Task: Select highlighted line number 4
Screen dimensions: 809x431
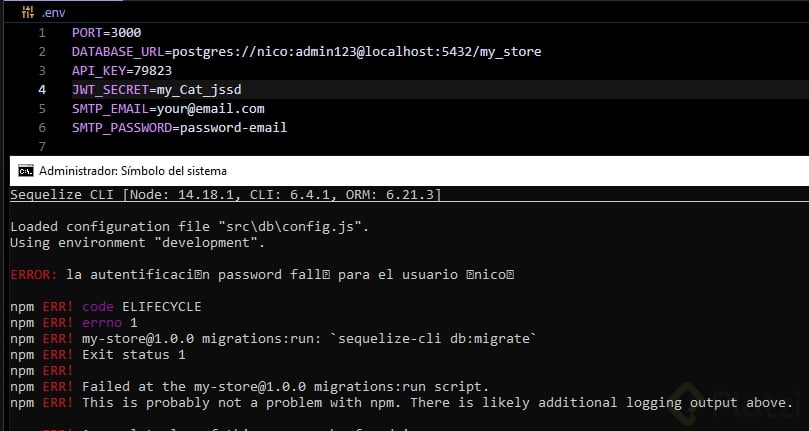Action: [x=42, y=89]
